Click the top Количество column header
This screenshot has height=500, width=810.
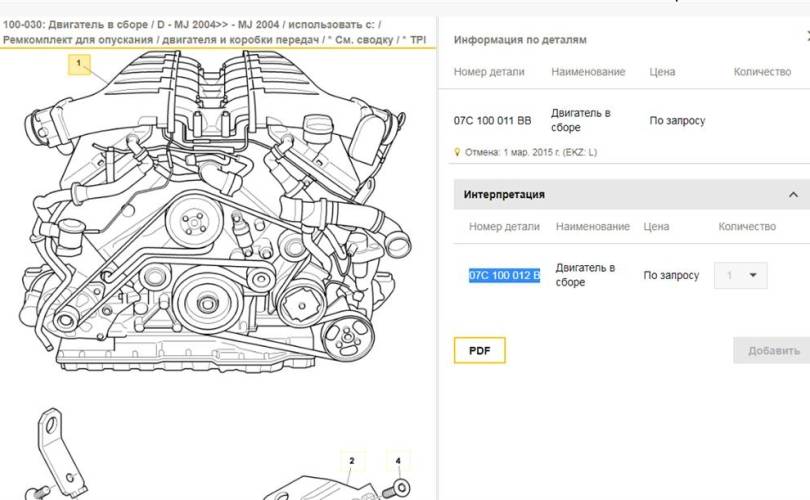pyautogui.click(x=762, y=72)
